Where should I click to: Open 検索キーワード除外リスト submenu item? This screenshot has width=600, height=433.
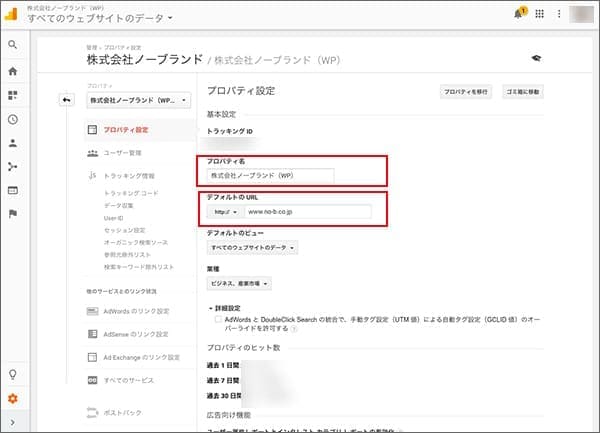click(x=139, y=267)
